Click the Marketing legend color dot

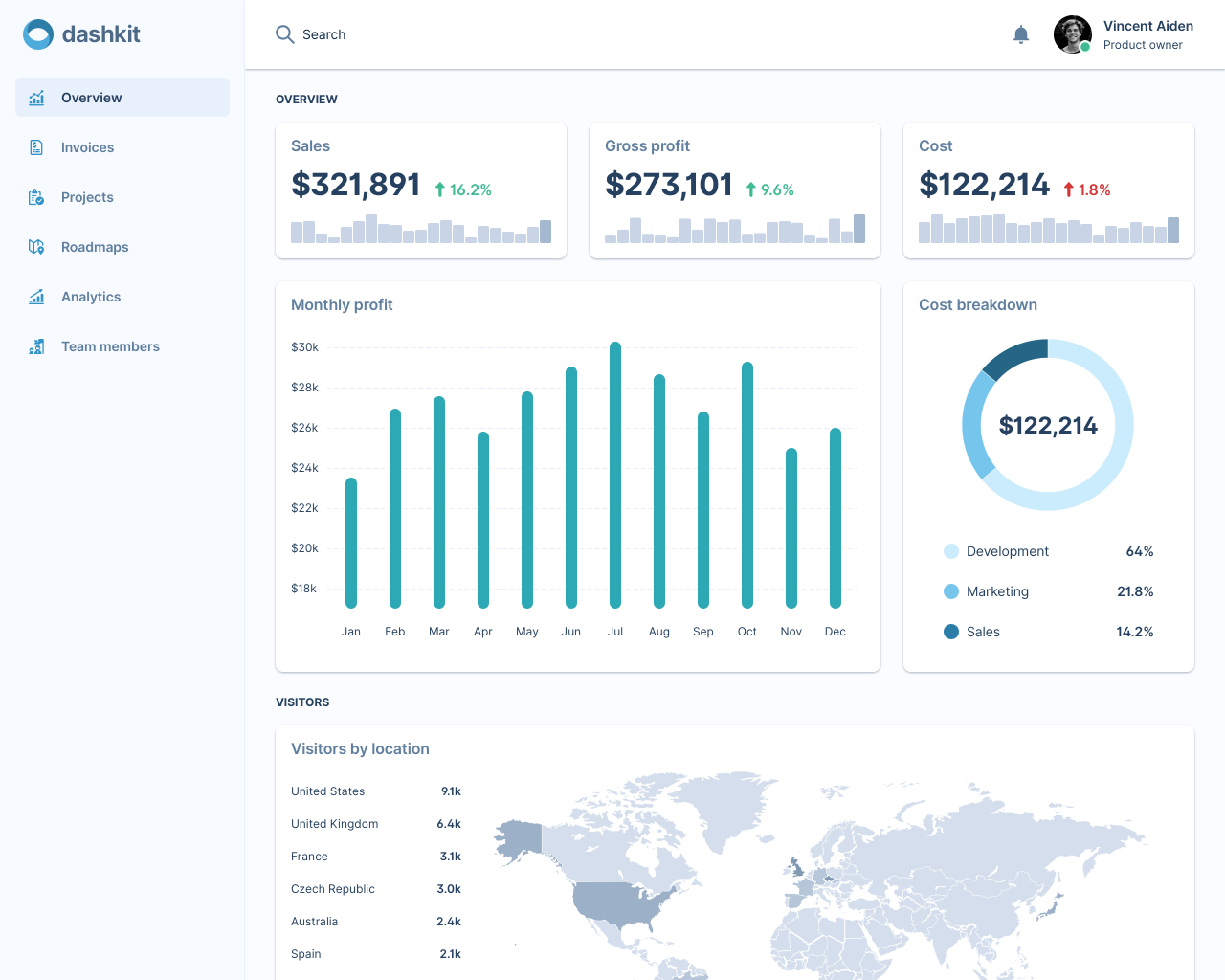[x=951, y=591]
